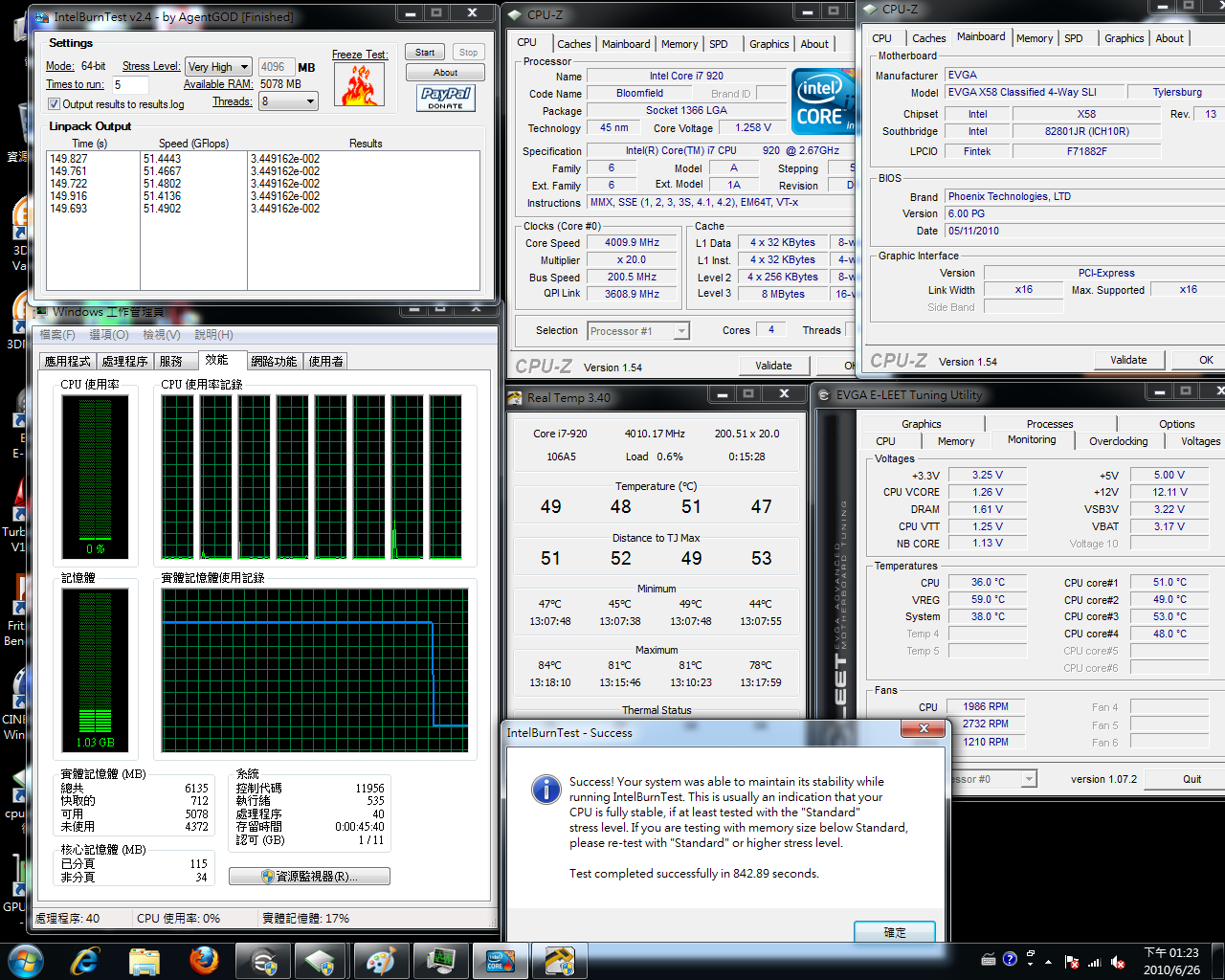1225x980 pixels.
Task: Click Core Speed value 4009.9 MHz
Action: pos(632,243)
